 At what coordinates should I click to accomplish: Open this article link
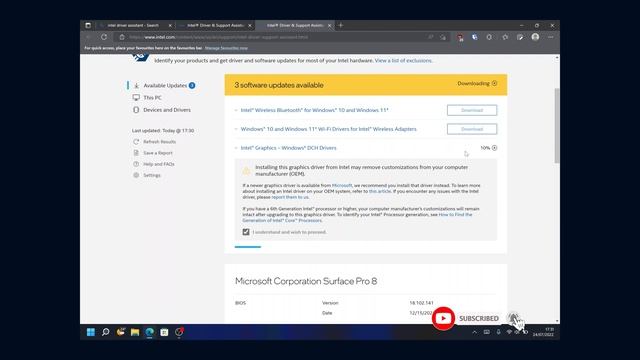pyautogui.click(x=380, y=191)
